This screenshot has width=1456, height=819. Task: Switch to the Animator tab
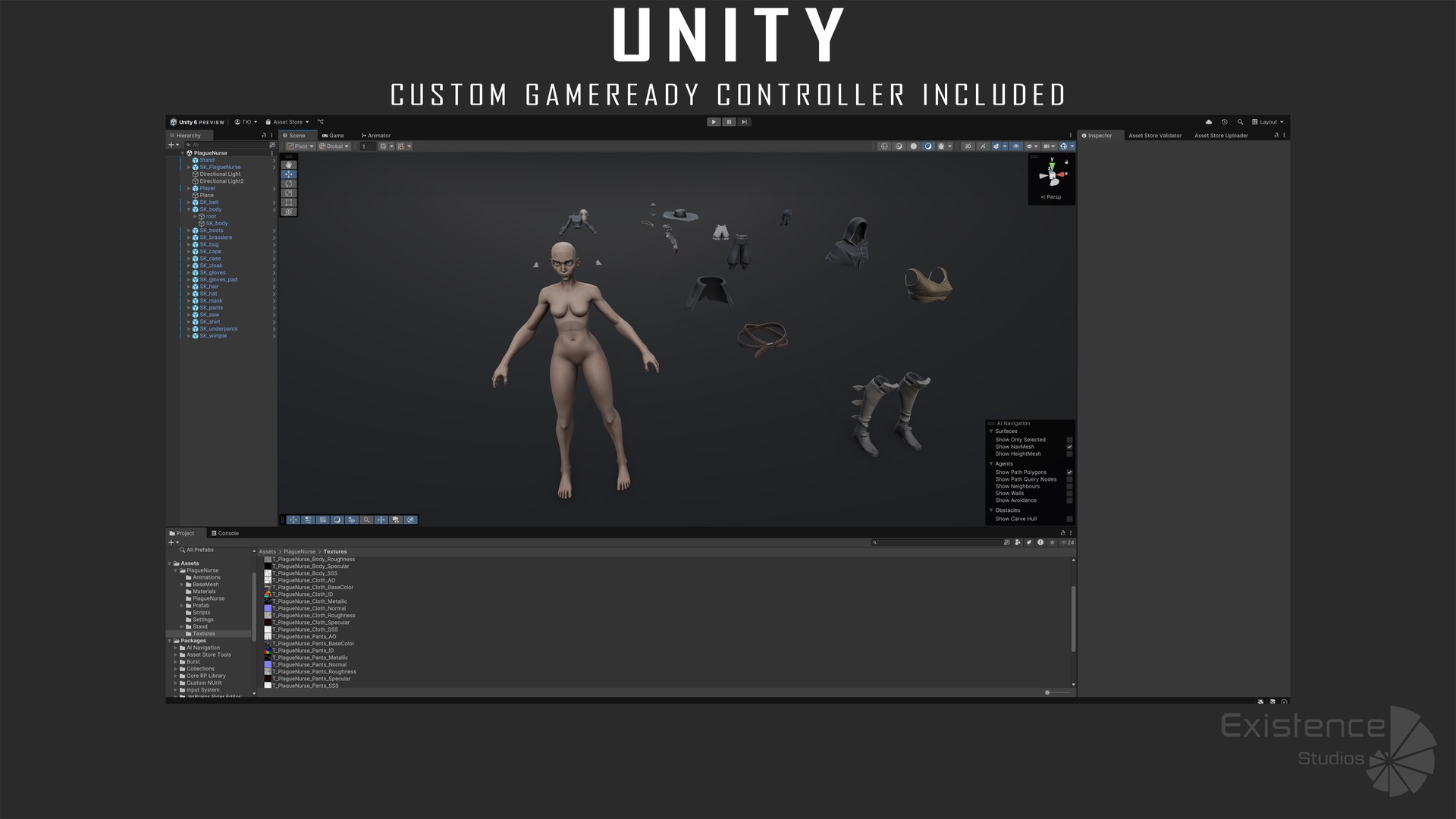[x=376, y=136]
